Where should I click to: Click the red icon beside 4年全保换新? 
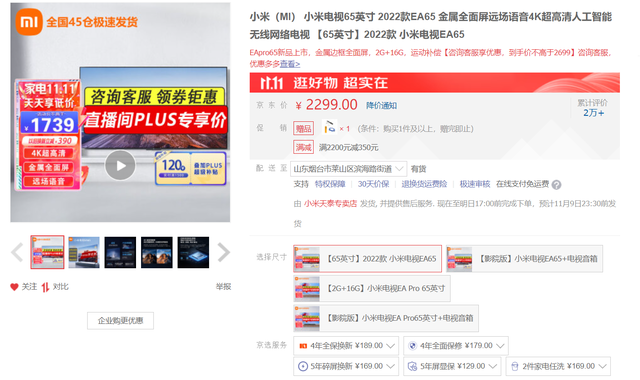tap(303, 346)
